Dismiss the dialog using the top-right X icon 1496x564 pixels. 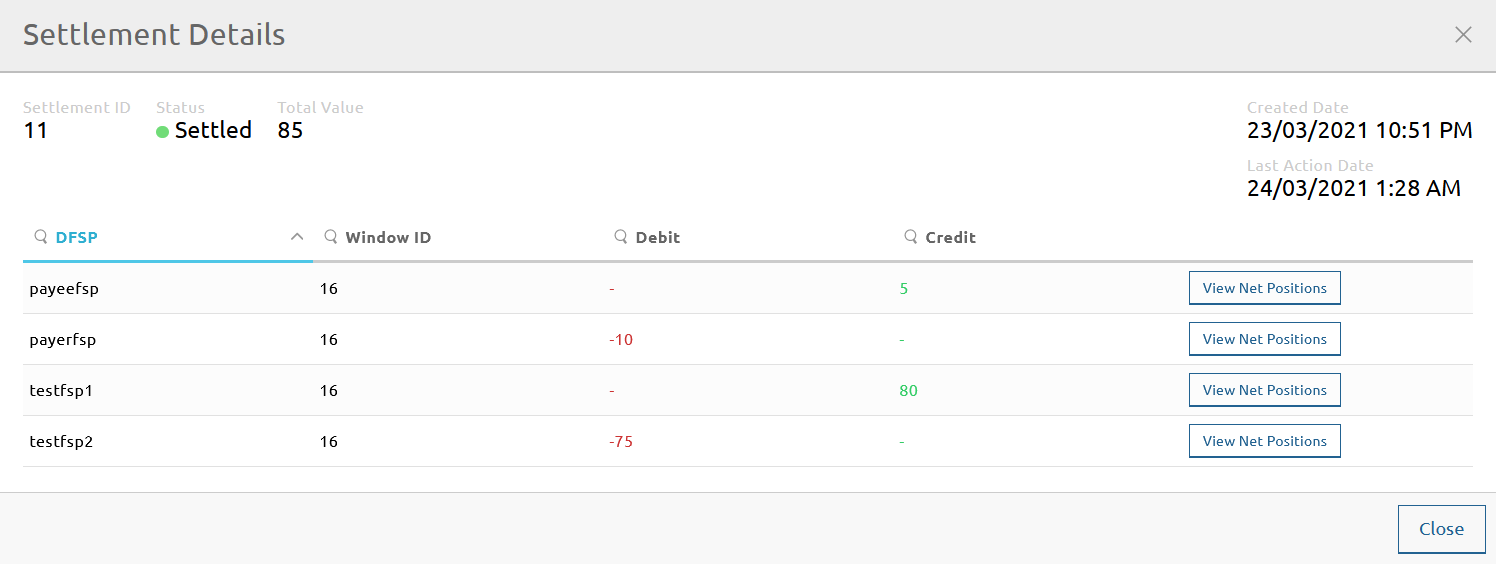click(x=1463, y=35)
